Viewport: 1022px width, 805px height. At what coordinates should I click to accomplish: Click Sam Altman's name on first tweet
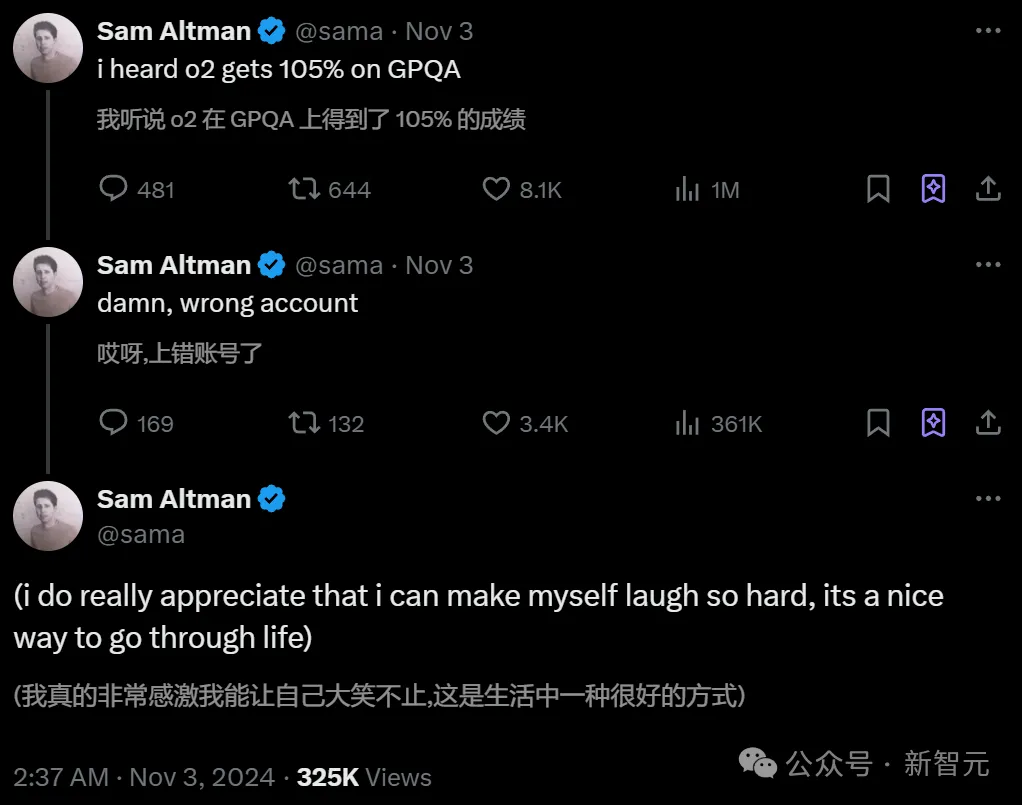(174, 31)
